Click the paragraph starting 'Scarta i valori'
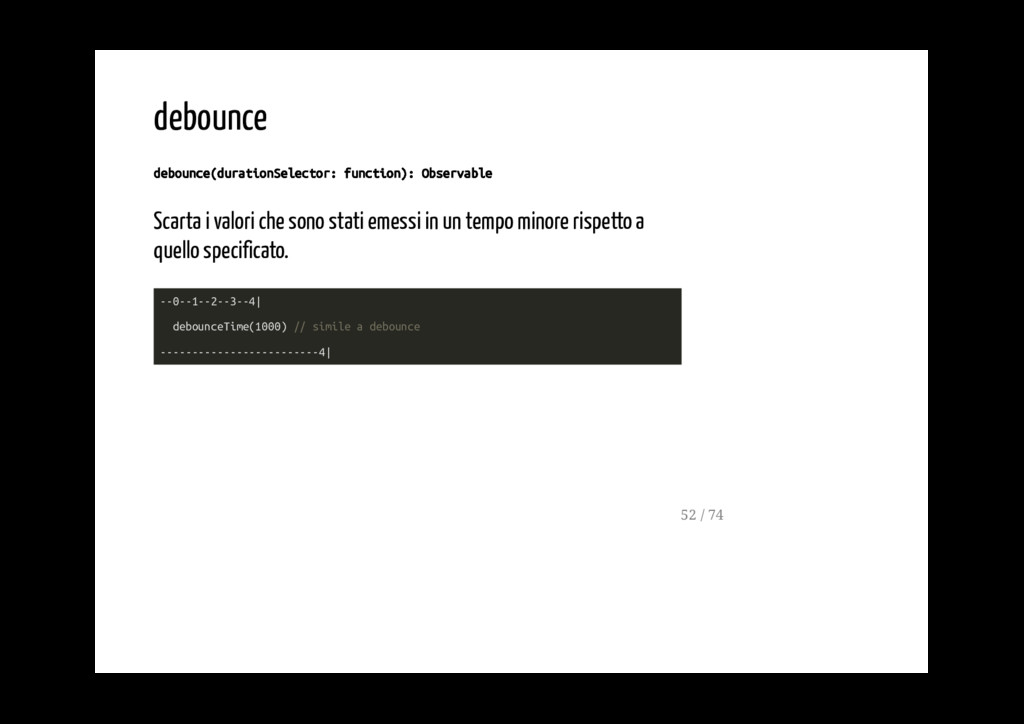This screenshot has width=1024, height=724. coord(398,236)
